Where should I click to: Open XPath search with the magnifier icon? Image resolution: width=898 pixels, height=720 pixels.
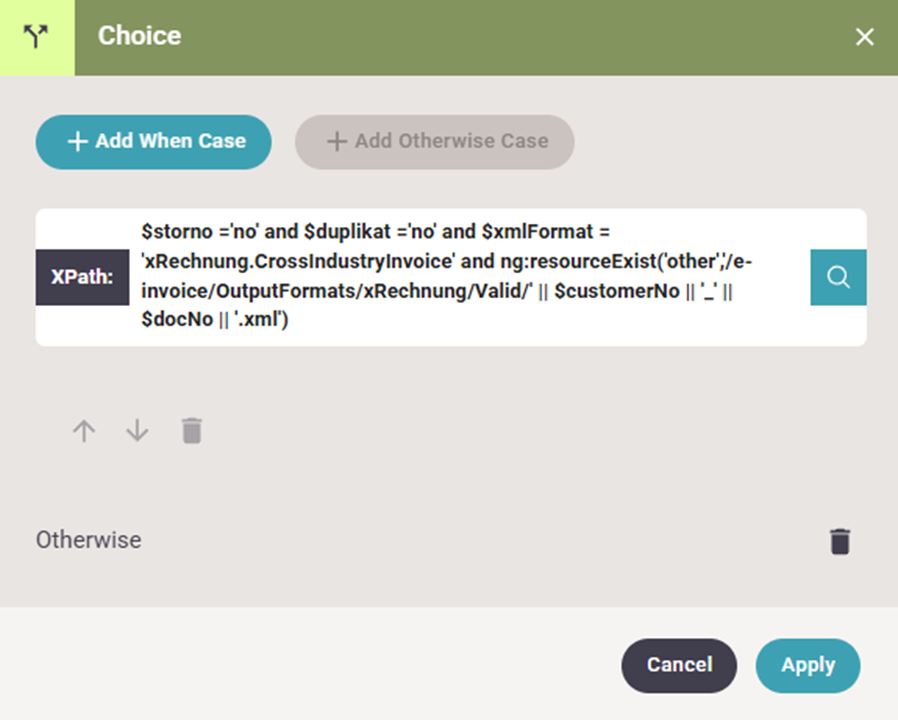coord(838,277)
